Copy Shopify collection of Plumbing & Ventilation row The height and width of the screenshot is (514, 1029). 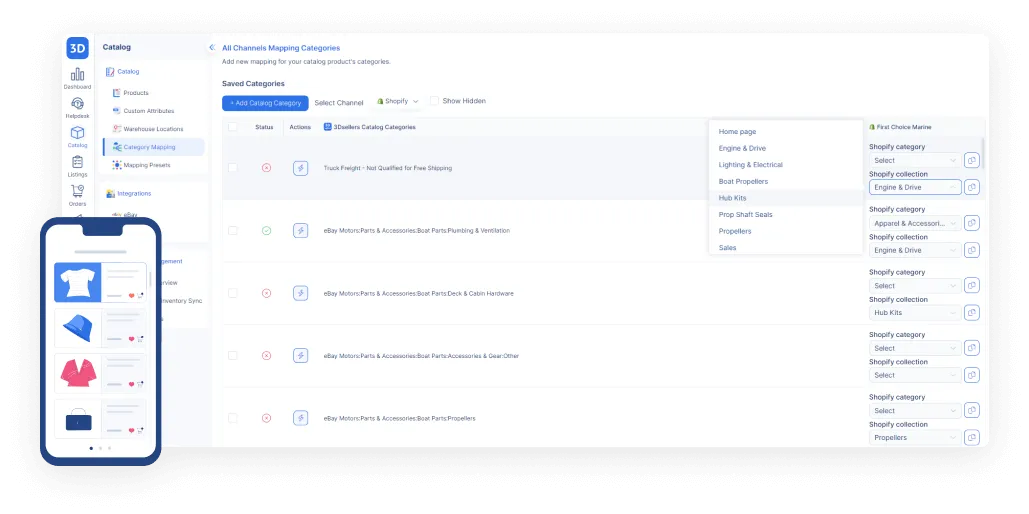pyautogui.click(x=972, y=250)
